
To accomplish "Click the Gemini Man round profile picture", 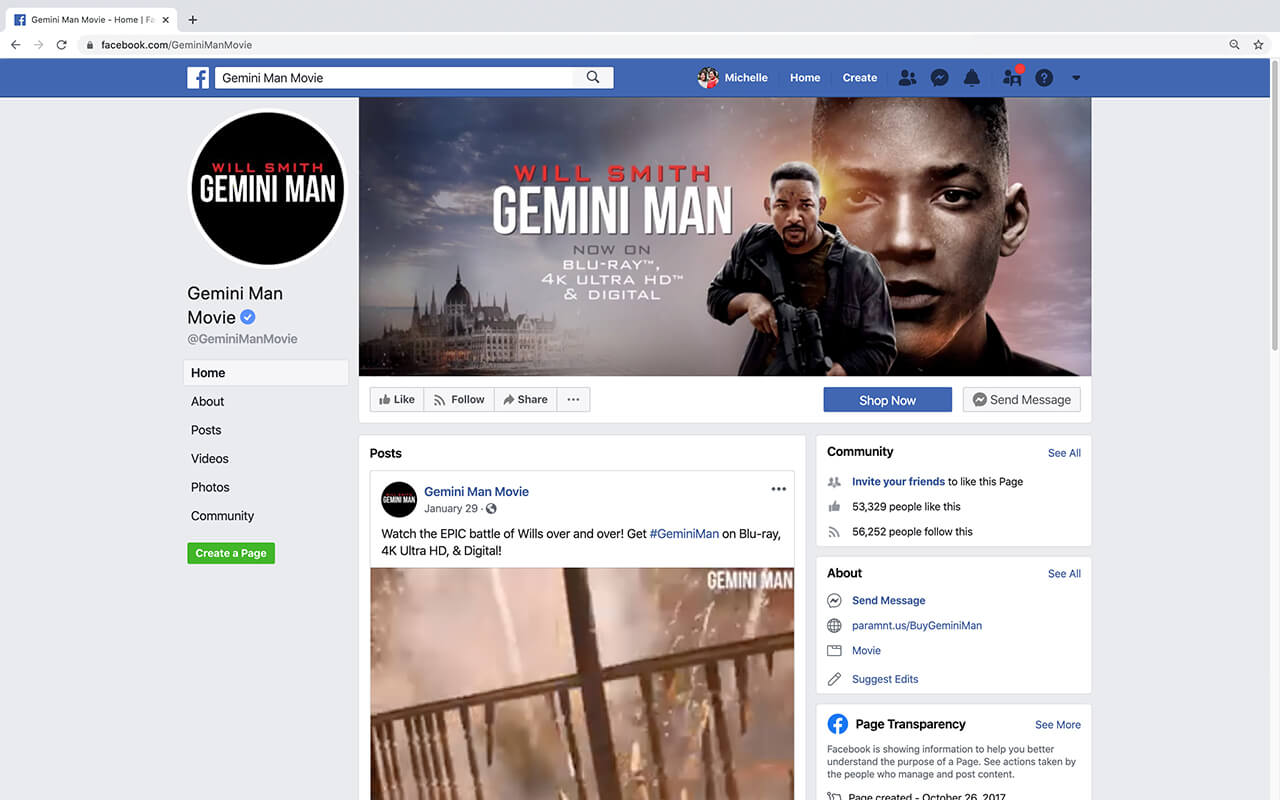I will click(x=267, y=188).
